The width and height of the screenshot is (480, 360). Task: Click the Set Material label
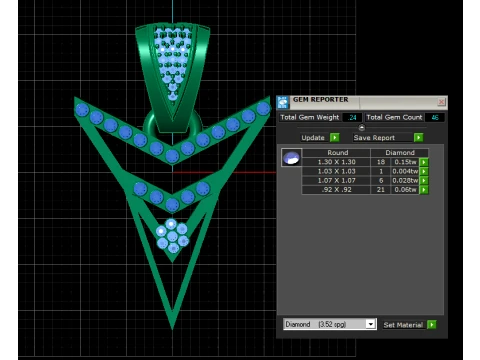(403, 325)
